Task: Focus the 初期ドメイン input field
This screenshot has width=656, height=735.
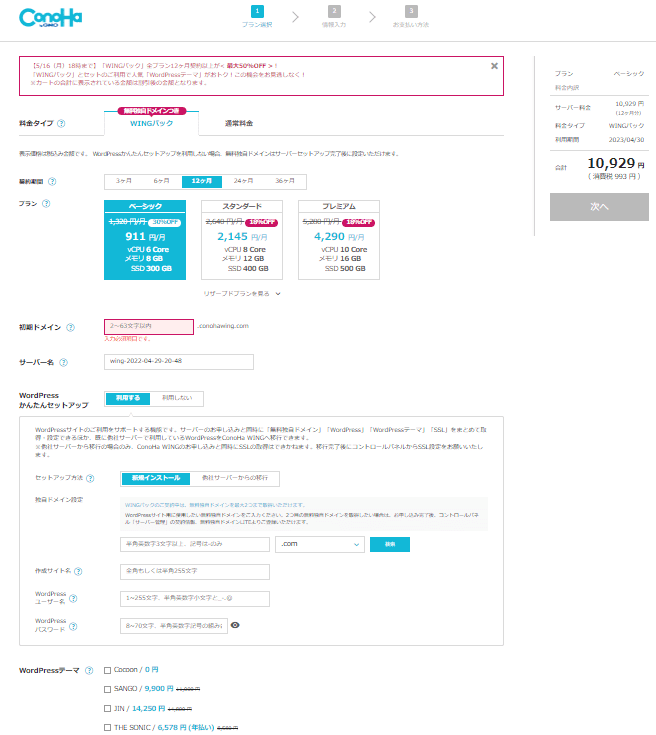Action: point(149,327)
